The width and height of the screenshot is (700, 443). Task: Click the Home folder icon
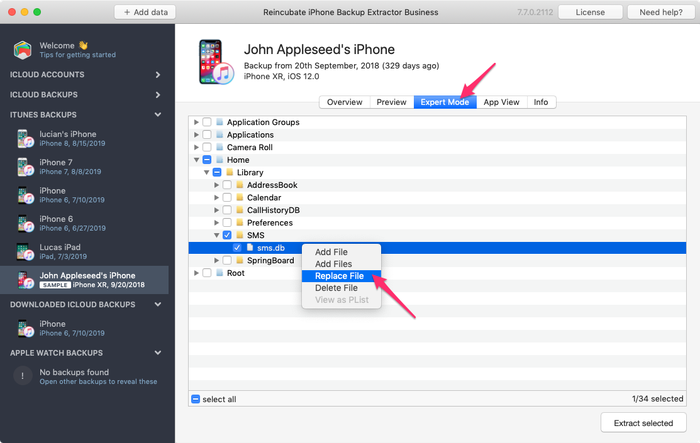pyautogui.click(x=219, y=159)
